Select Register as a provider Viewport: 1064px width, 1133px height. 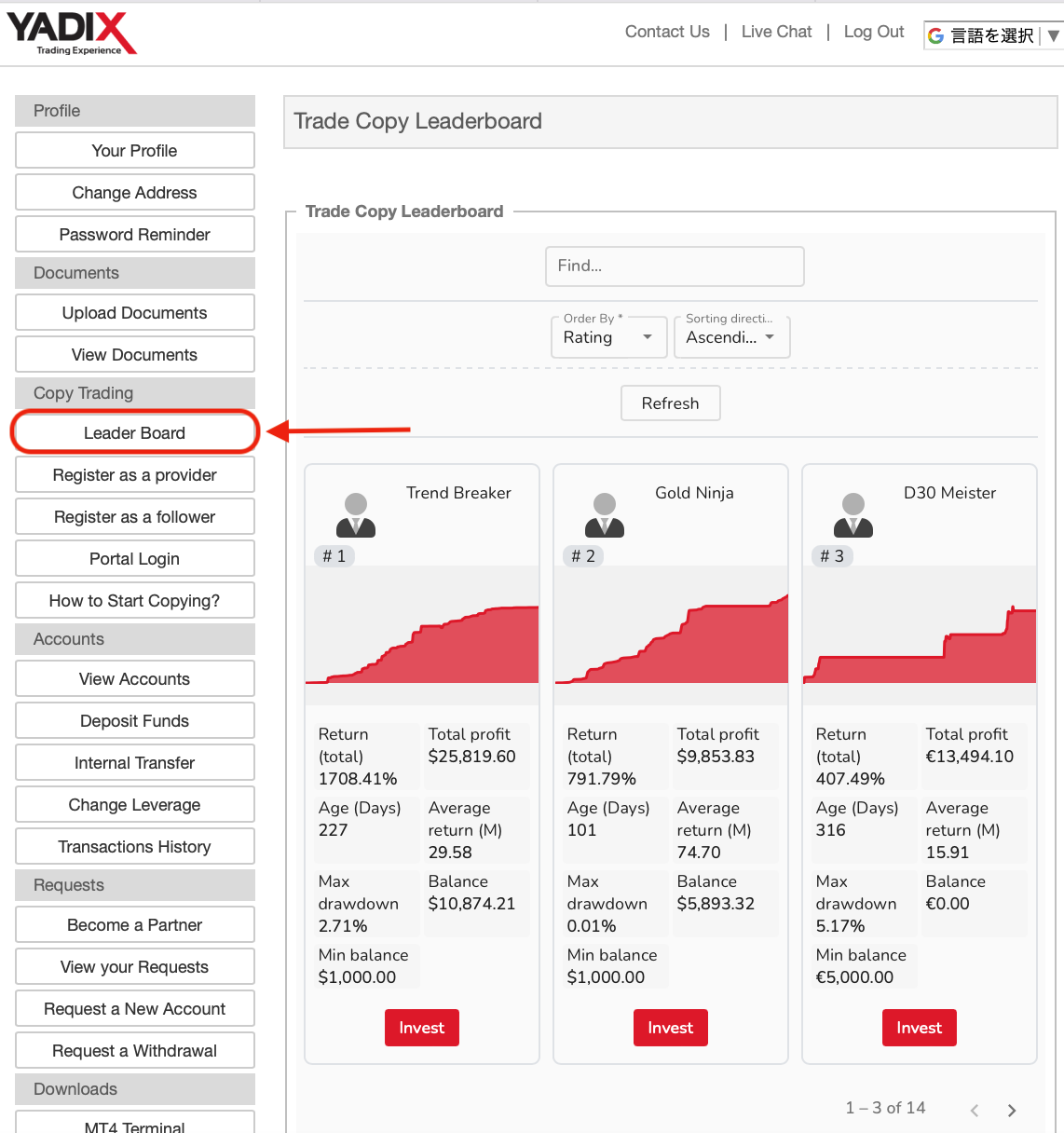135,475
